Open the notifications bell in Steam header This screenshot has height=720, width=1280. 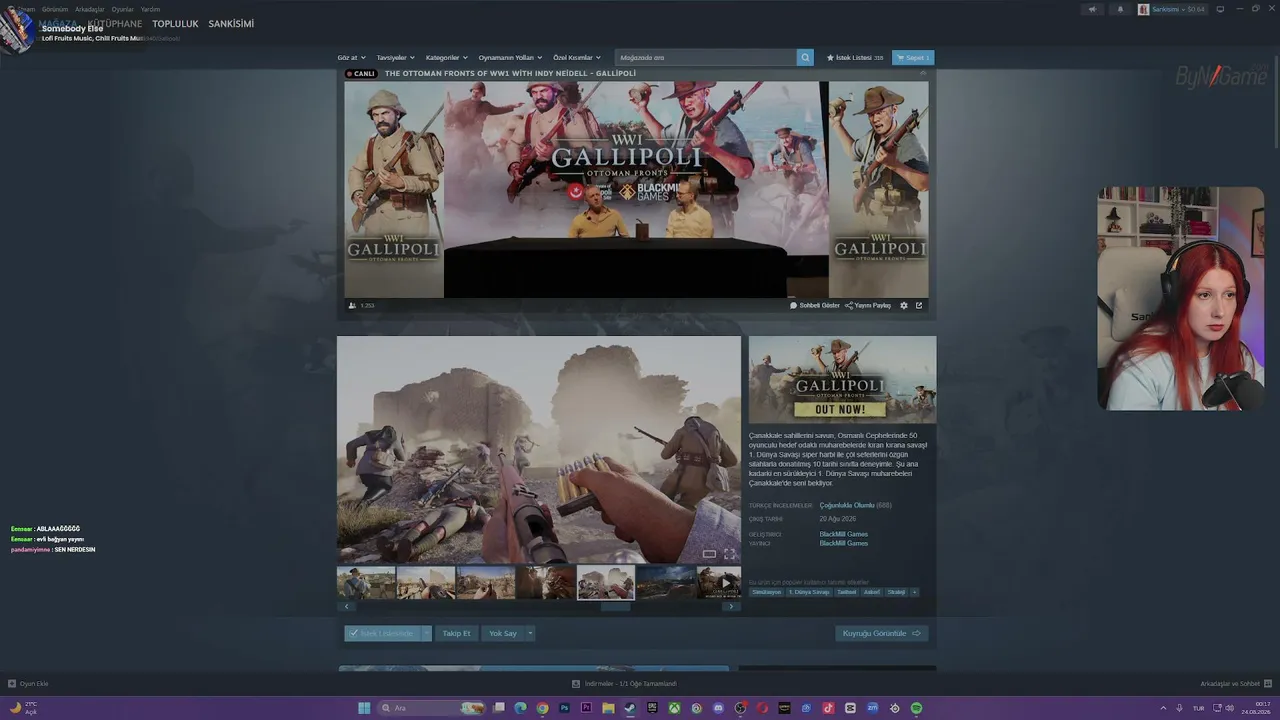[1120, 9]
